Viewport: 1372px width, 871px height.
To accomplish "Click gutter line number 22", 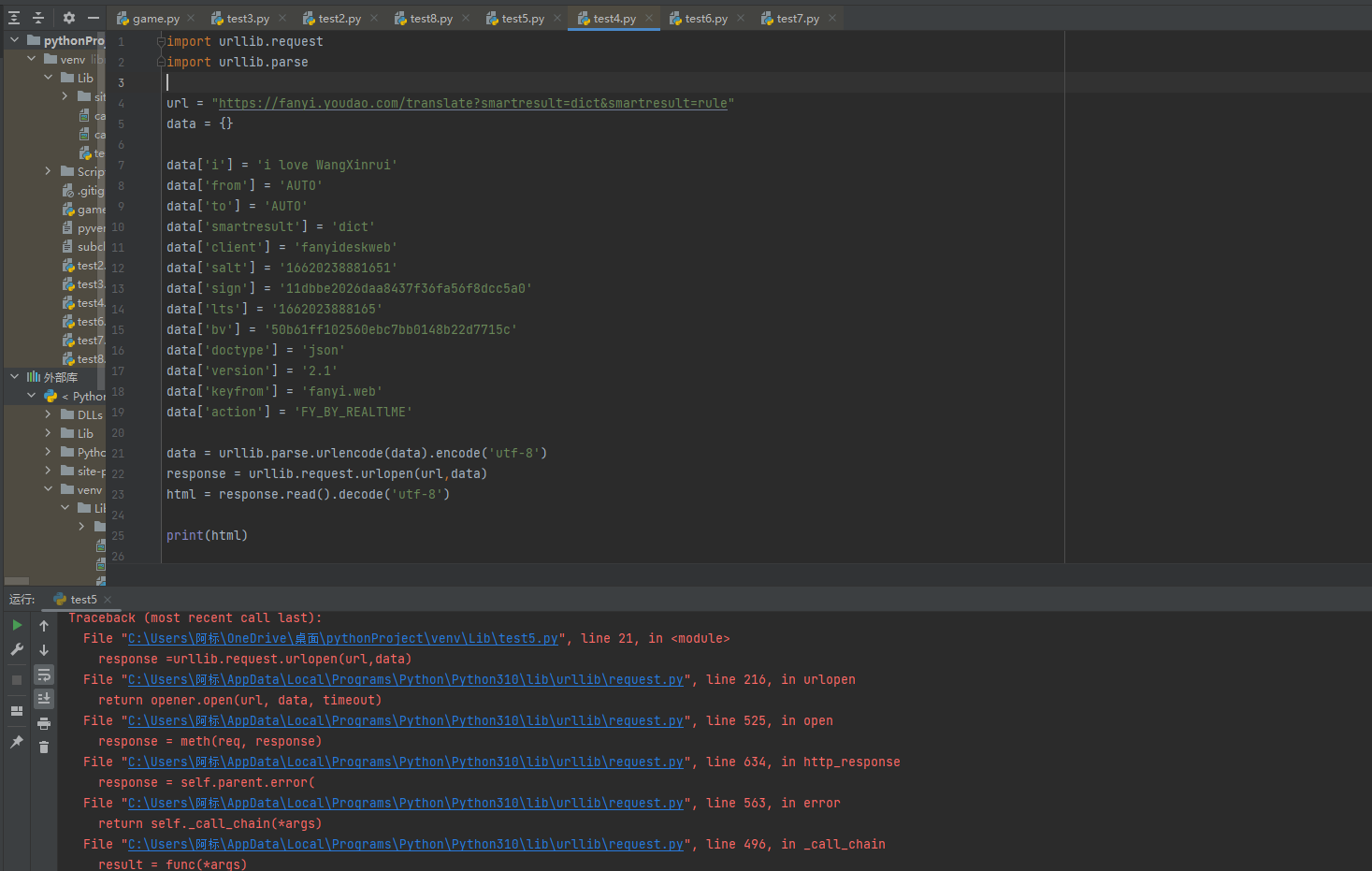I will (118, 474).
